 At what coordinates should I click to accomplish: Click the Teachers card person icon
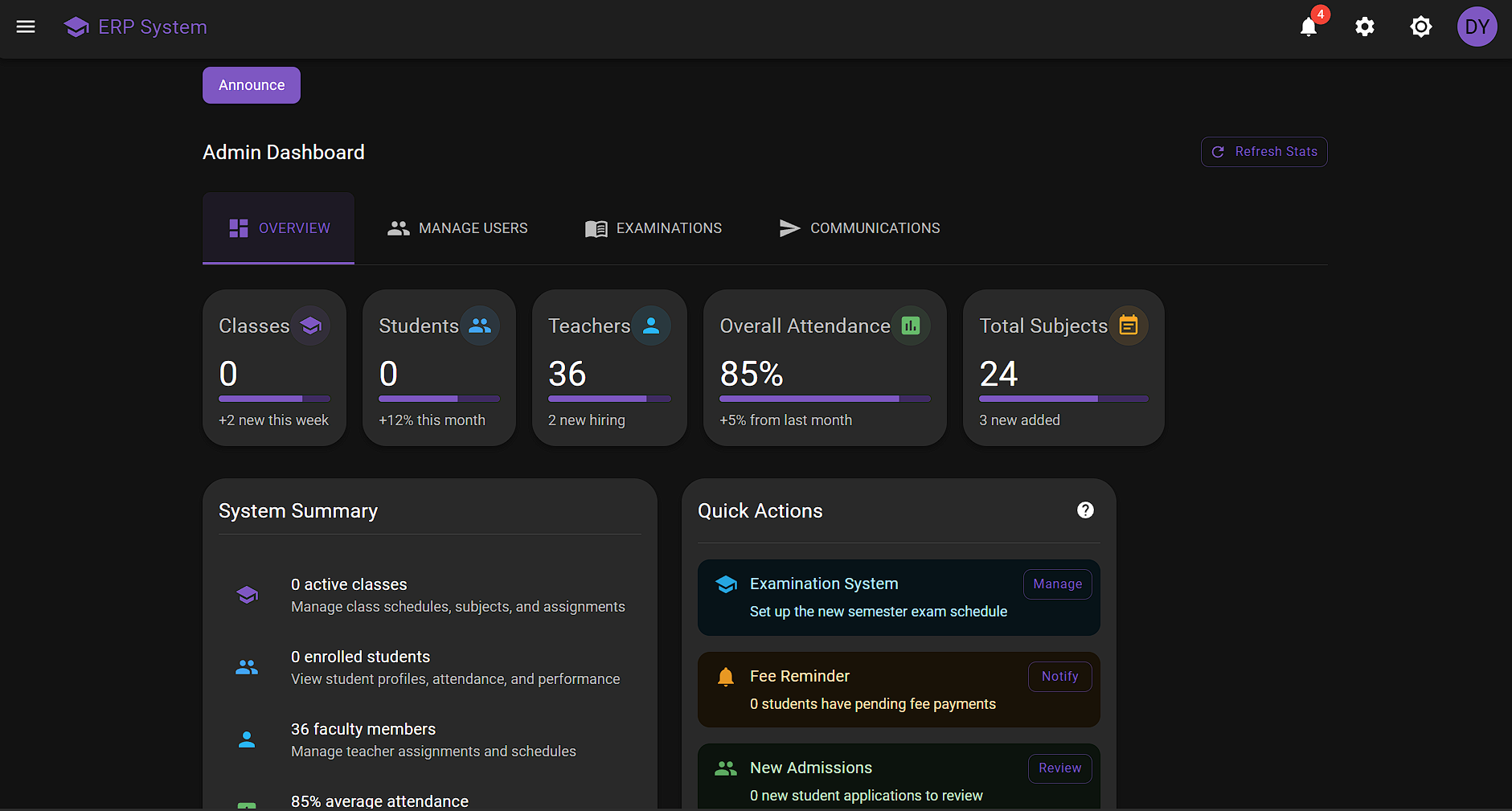click(x=651, y=326)
